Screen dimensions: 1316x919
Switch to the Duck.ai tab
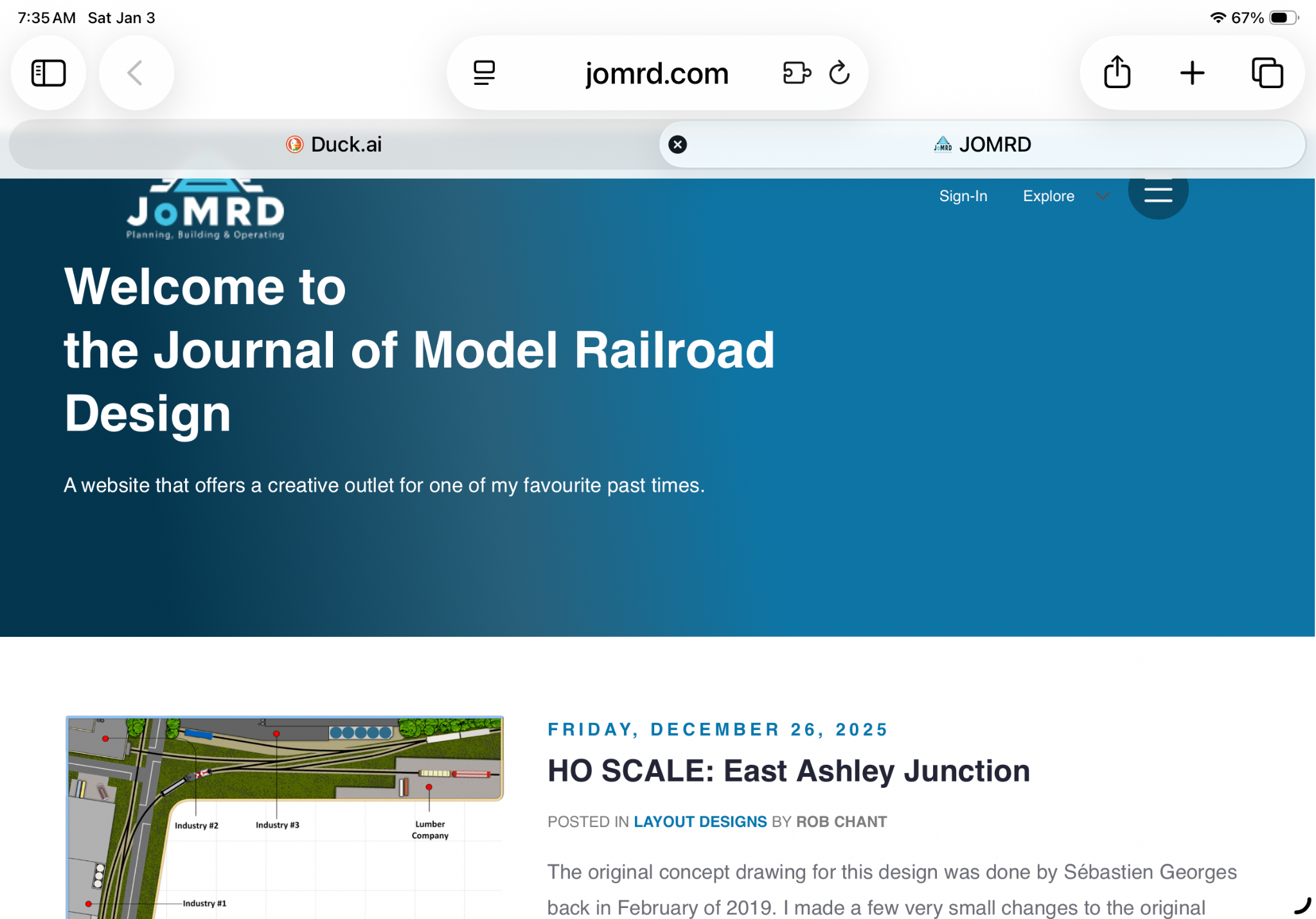click(334, 145)
